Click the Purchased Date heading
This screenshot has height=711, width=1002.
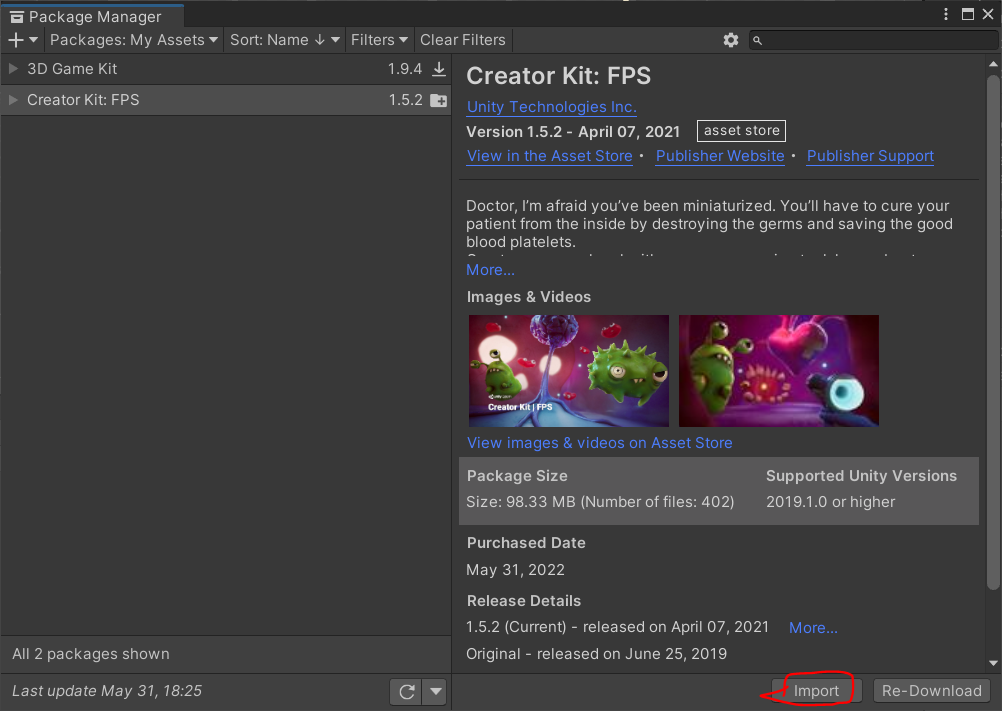click(526, 543)
